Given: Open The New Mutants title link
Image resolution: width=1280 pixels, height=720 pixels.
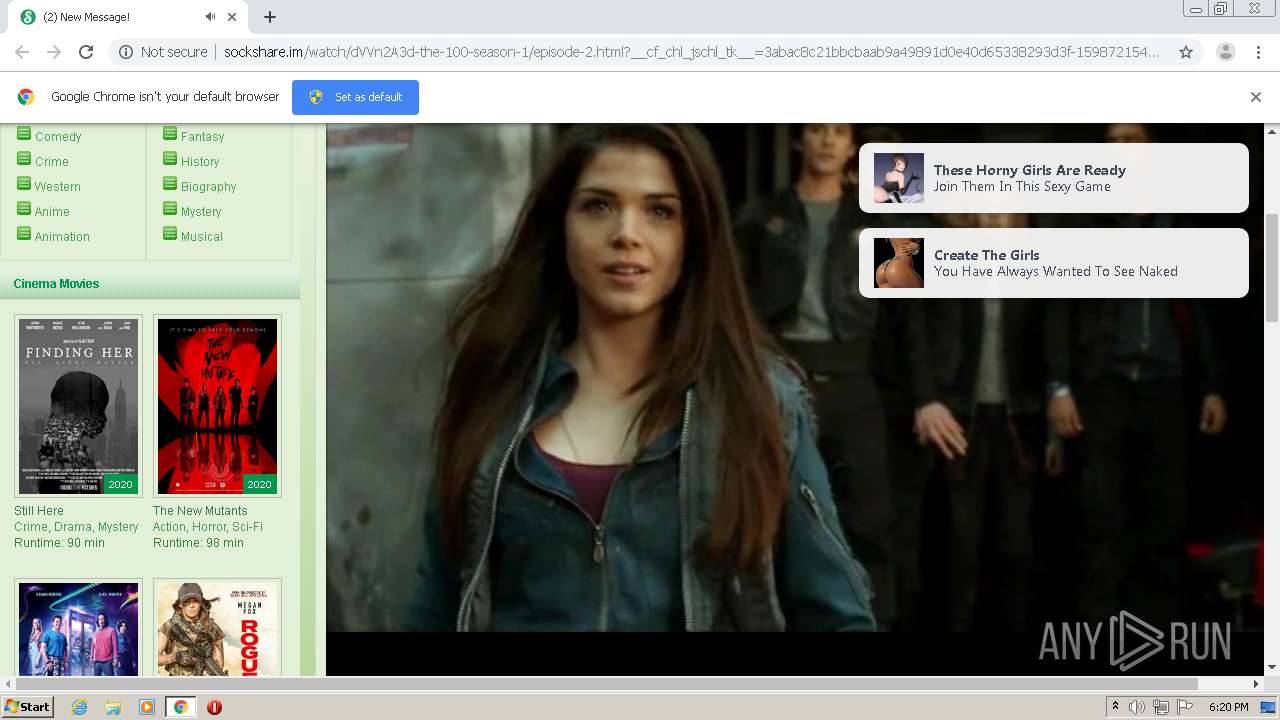Looking at the screenshot, I should [x=200, y=511].
